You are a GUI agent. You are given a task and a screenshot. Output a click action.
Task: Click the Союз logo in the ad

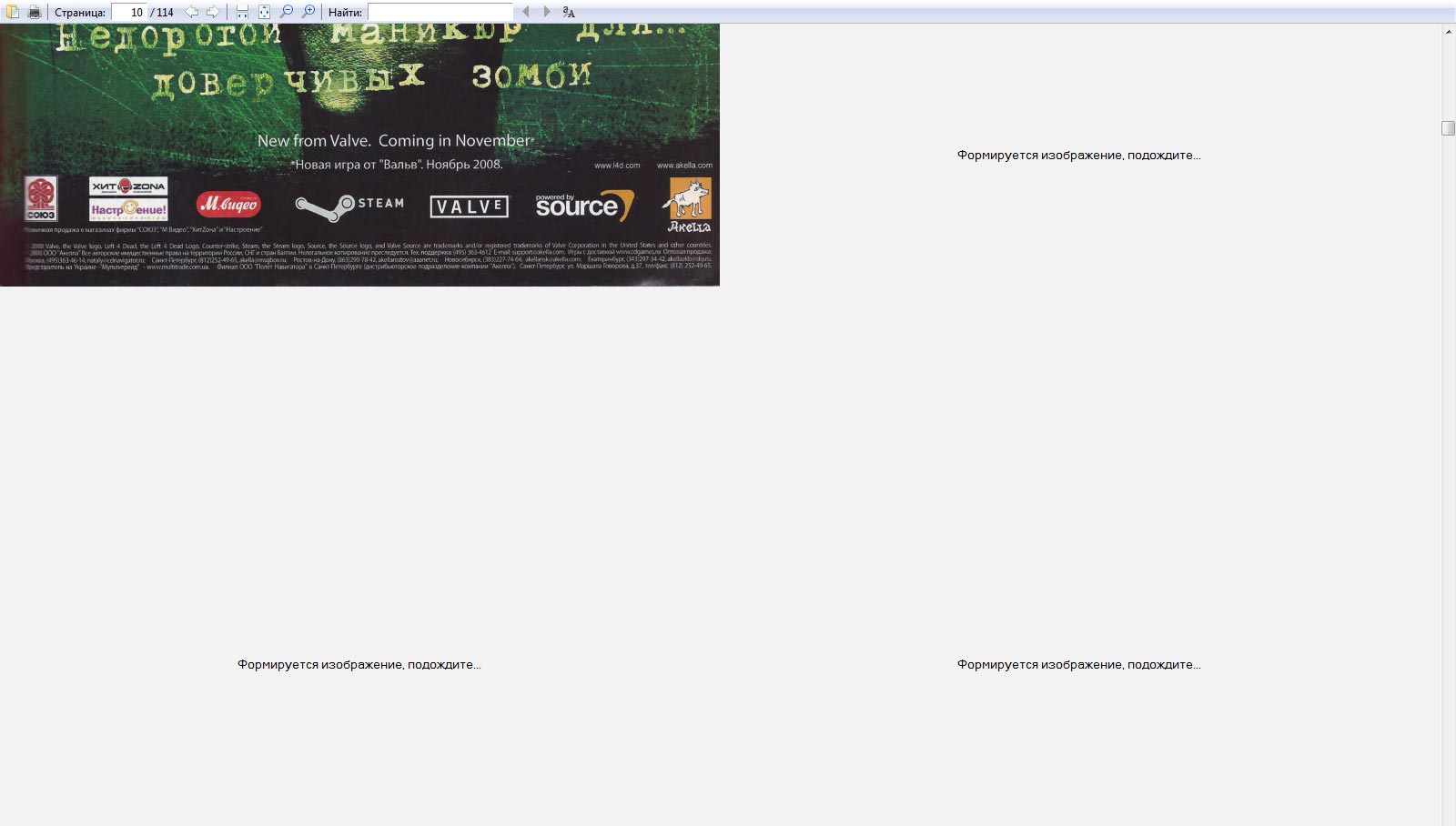[41, 198]
